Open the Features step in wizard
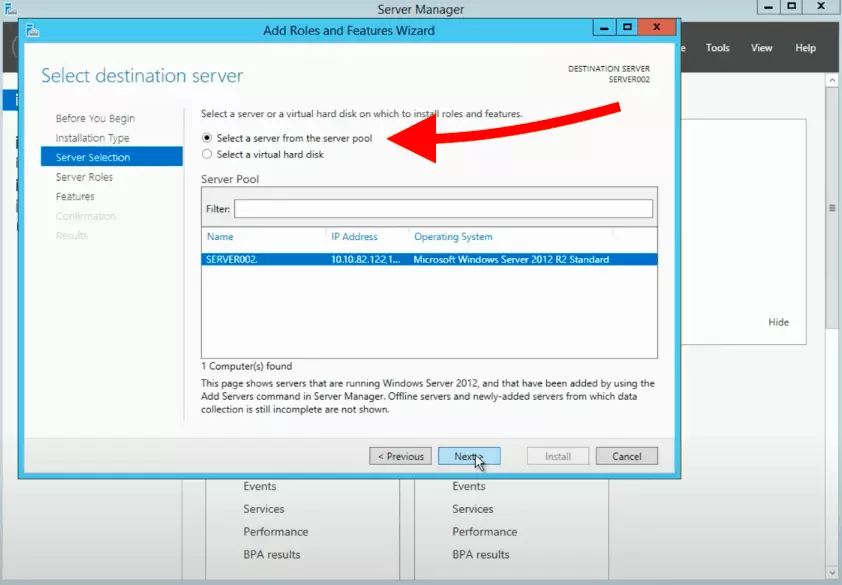This screenshot has width=842, height=585. coord(75,196)
